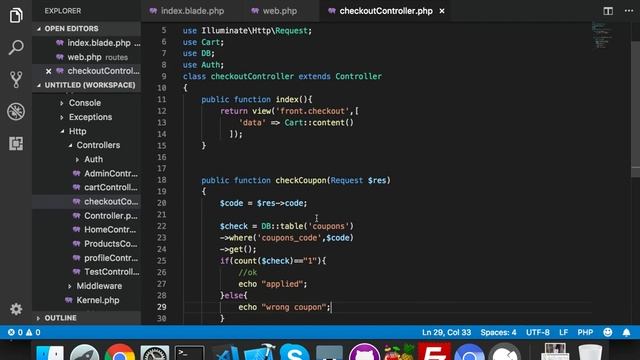Image resolution: width=640 pixels, height=360 pixels.
Task: Open the Search view icon
Action: (x=16, y=47)
